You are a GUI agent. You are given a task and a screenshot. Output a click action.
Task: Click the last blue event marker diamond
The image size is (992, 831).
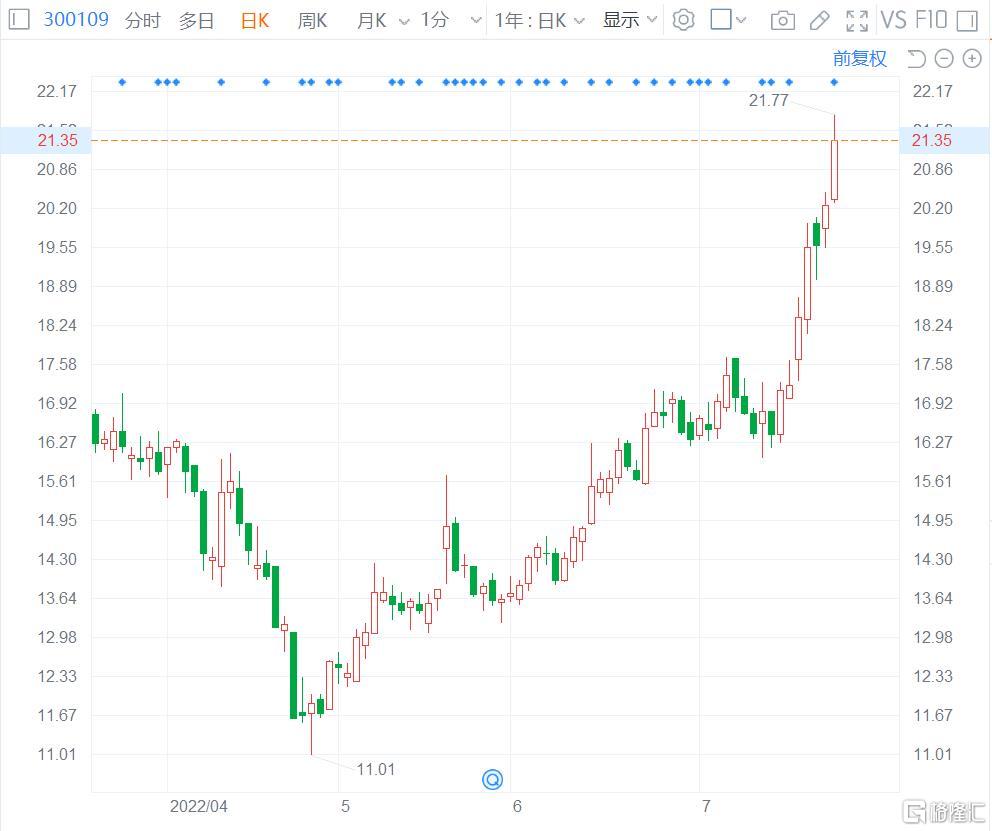click(834, 82)
